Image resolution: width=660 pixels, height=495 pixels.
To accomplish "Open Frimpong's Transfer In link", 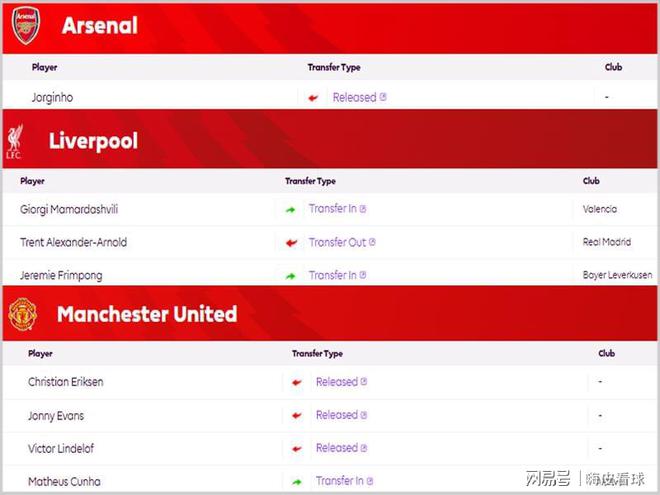I will coord(333,275).
